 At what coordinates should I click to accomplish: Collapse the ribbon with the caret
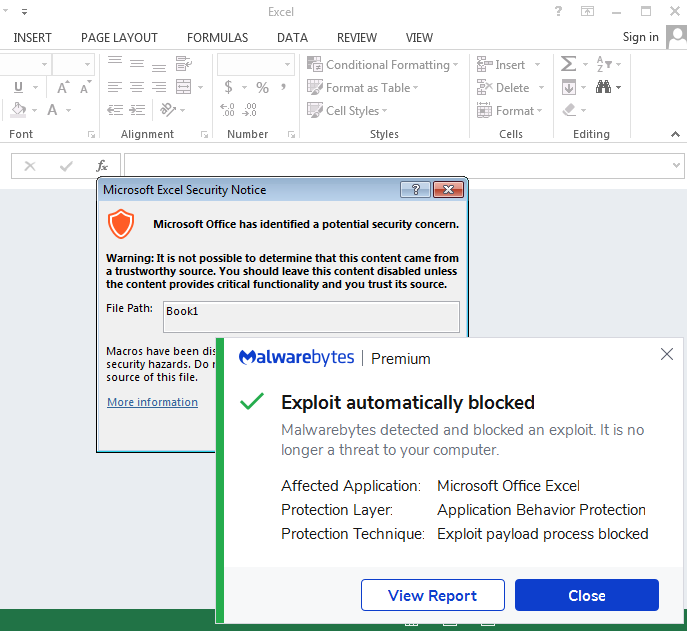675,135
